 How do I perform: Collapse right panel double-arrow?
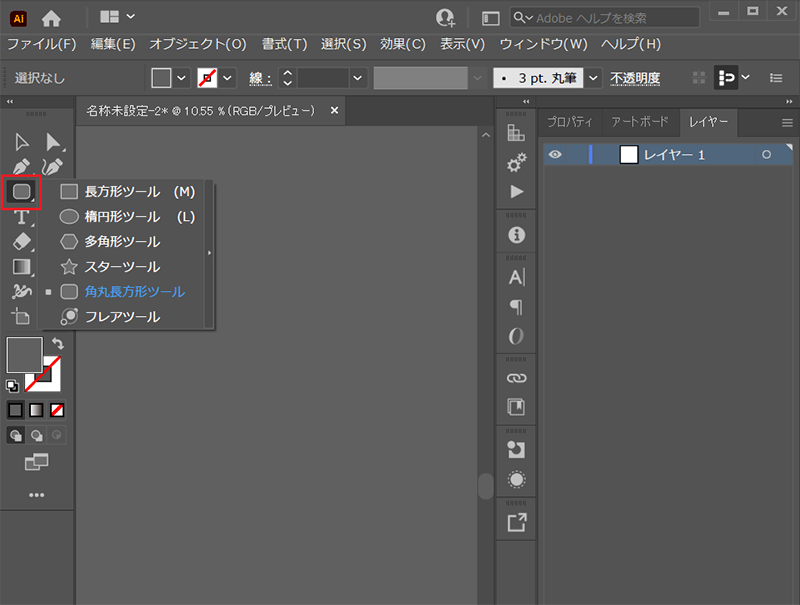[x=789, y=102]
